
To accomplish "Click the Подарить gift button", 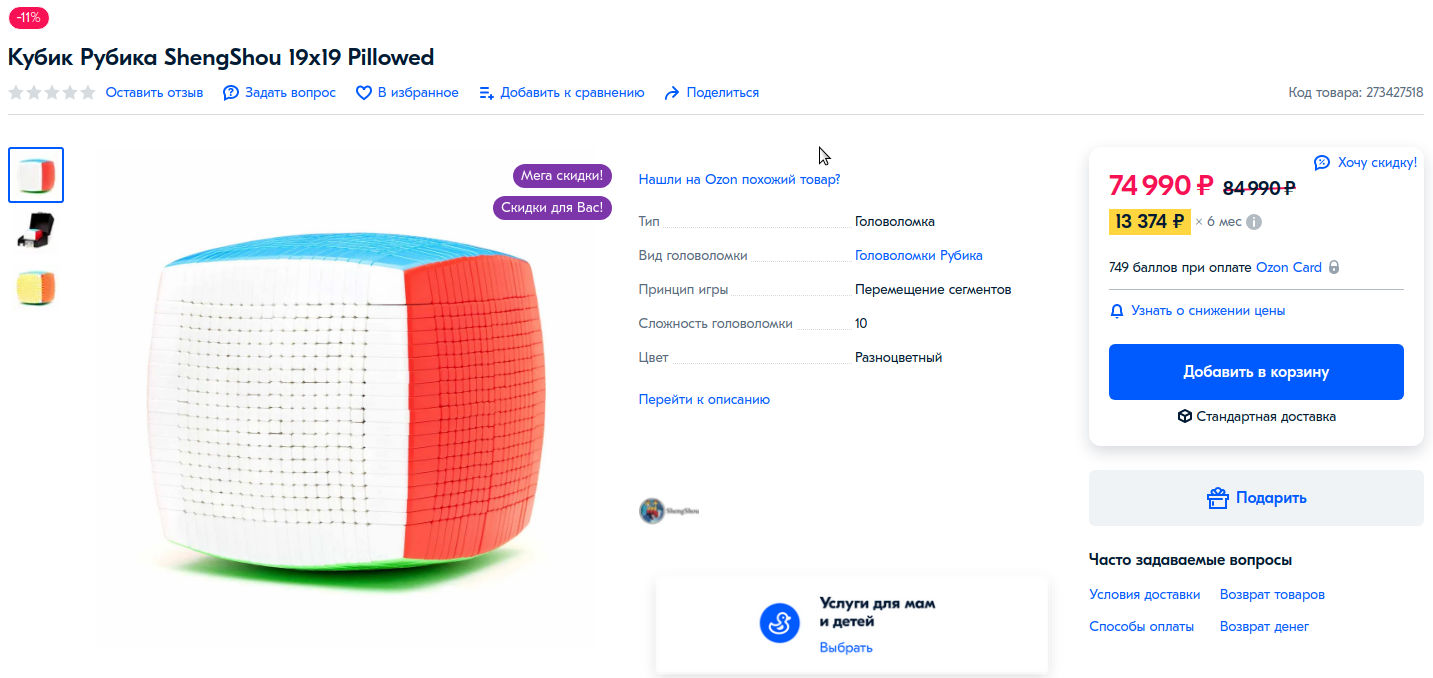I will click(1256, 498).
